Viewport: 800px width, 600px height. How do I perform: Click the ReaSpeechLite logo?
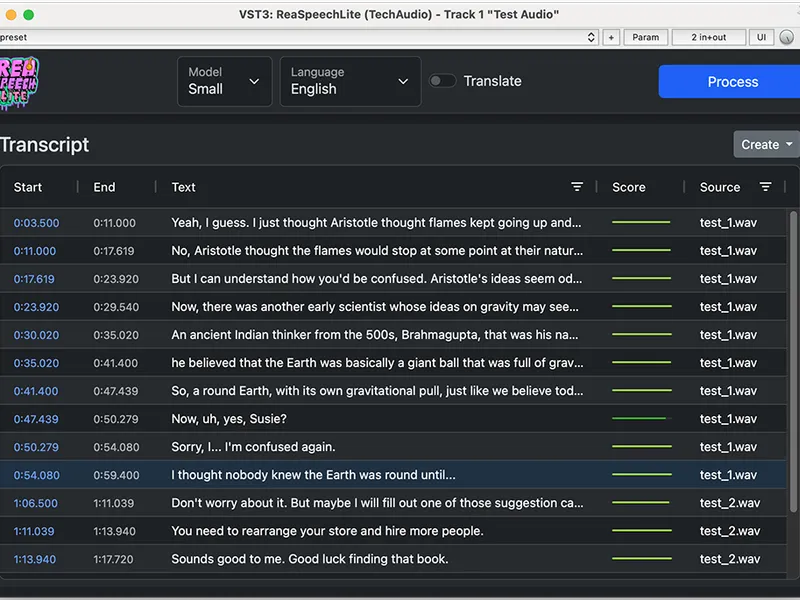18,82
